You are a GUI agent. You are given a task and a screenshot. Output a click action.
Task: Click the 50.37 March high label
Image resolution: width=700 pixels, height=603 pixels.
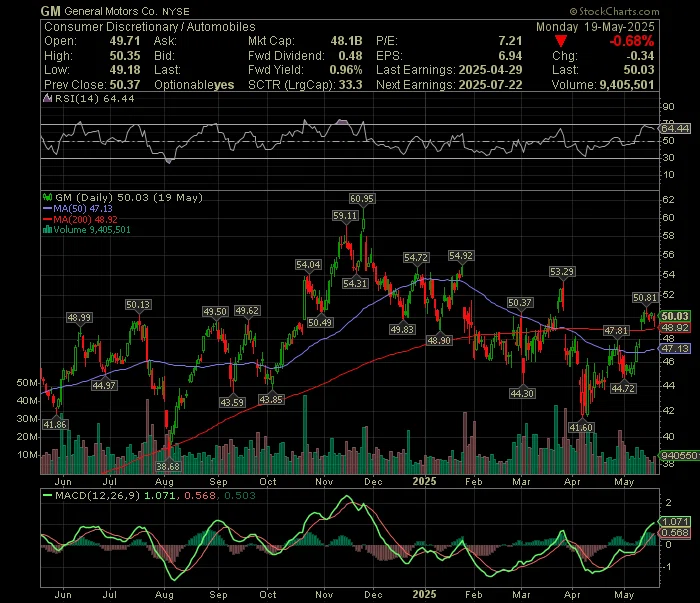(x=520, y=303)
